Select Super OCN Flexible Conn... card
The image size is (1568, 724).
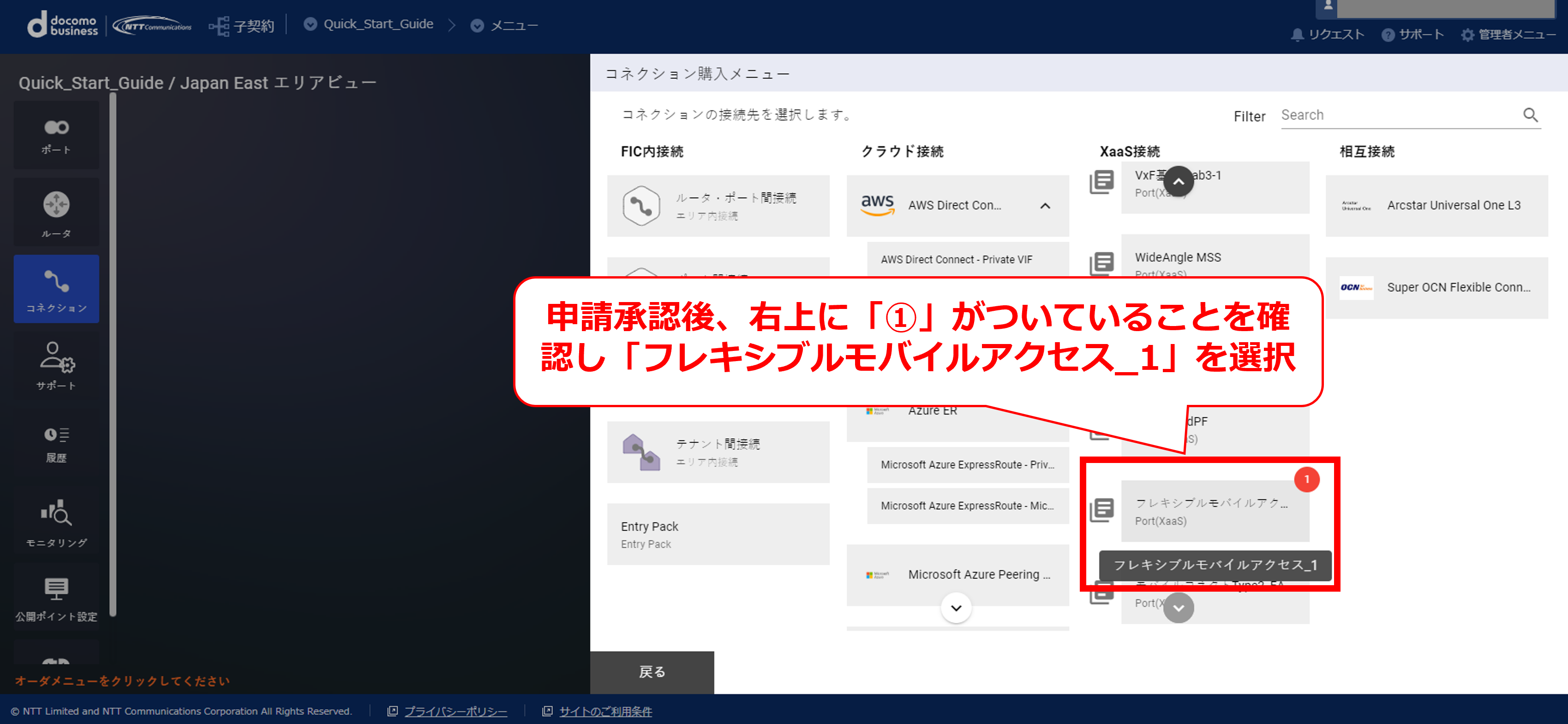point(1436,287)
